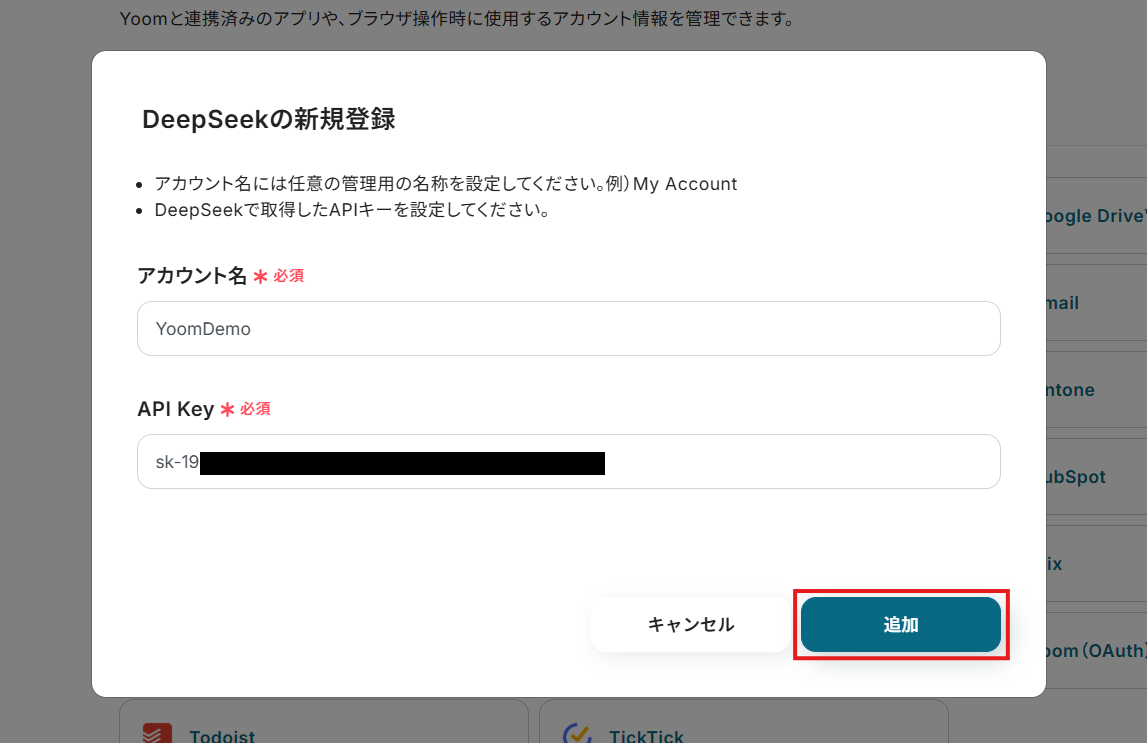The height and width of the screenshot is (743, 1147).
Task: Click the キャンセル button
Action: 691,625
